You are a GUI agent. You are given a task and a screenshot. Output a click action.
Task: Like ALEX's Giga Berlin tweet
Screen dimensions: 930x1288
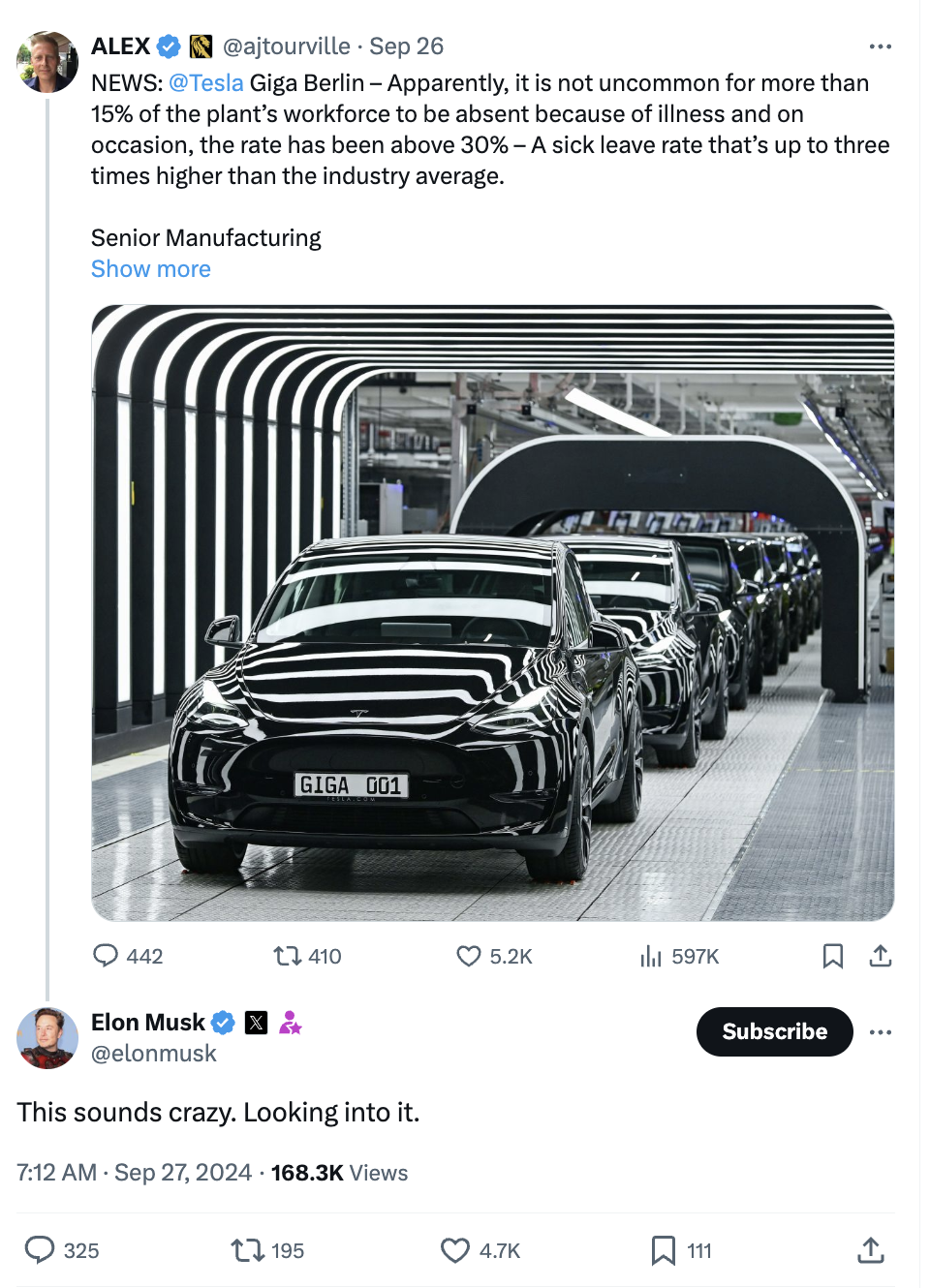coord(469,956)
